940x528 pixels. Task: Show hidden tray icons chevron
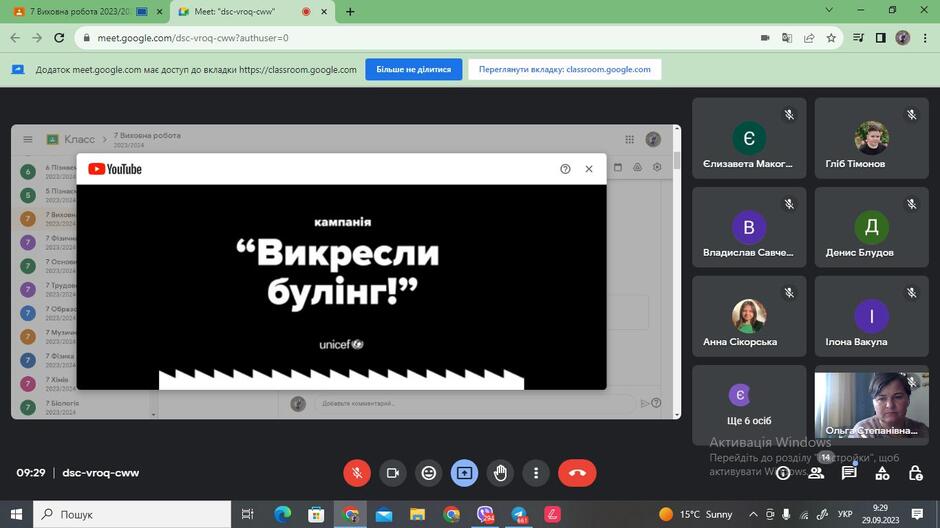point(753,514)
